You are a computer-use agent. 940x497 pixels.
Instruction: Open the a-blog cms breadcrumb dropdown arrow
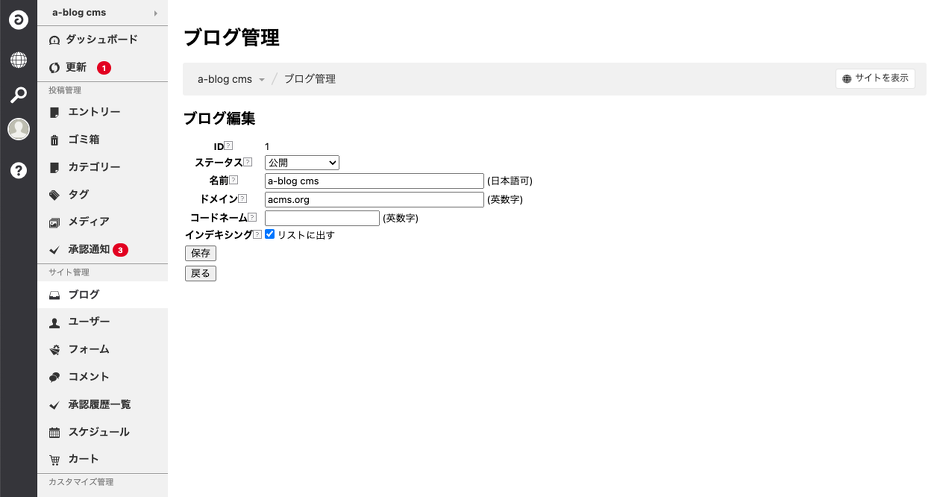[x=261, y=80]
